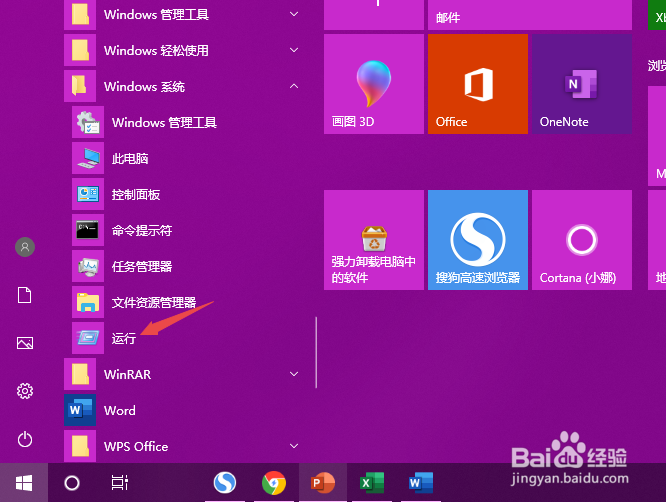The image size is (666, 502).
Task: Click the Power icon in start sidebar
Action: (x=25, y=439)
